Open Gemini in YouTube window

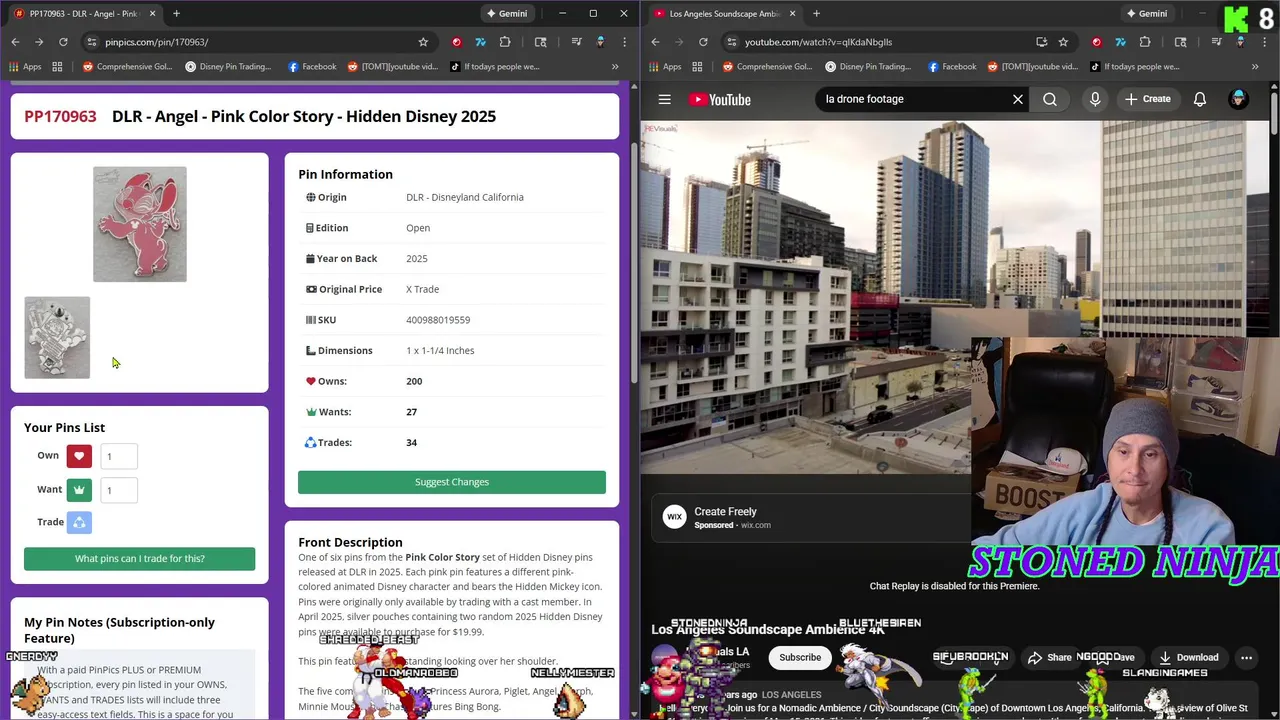click(1146, 14)
